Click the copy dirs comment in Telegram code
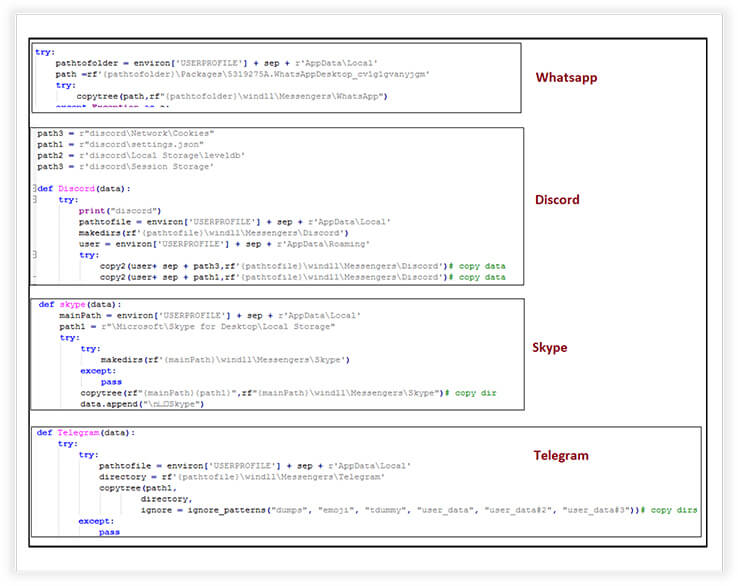 (x=669, y=510)
